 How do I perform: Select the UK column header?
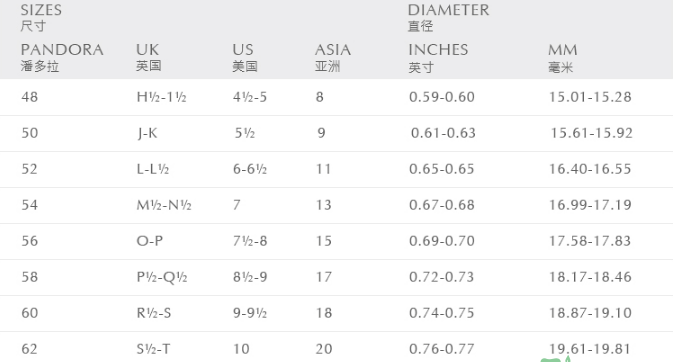point(149,57)
